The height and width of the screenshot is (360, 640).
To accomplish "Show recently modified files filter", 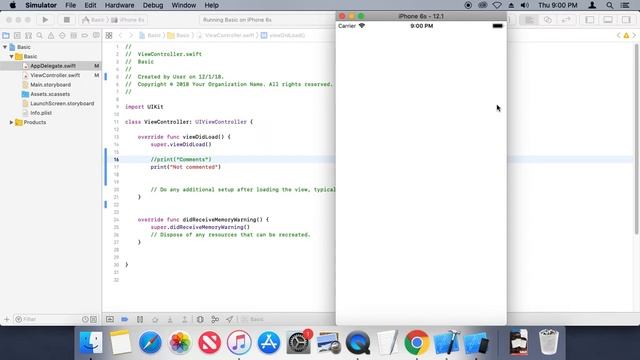I will 85,319.
